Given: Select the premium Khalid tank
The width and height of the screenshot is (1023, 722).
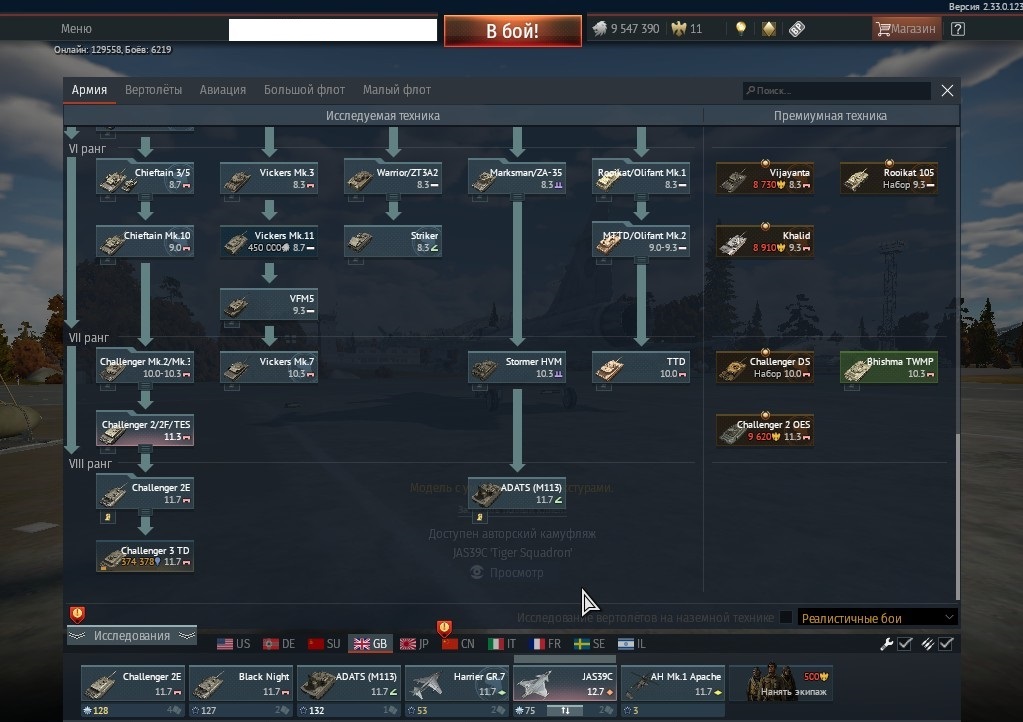Looking at the screenshot, I should point(765,241).
